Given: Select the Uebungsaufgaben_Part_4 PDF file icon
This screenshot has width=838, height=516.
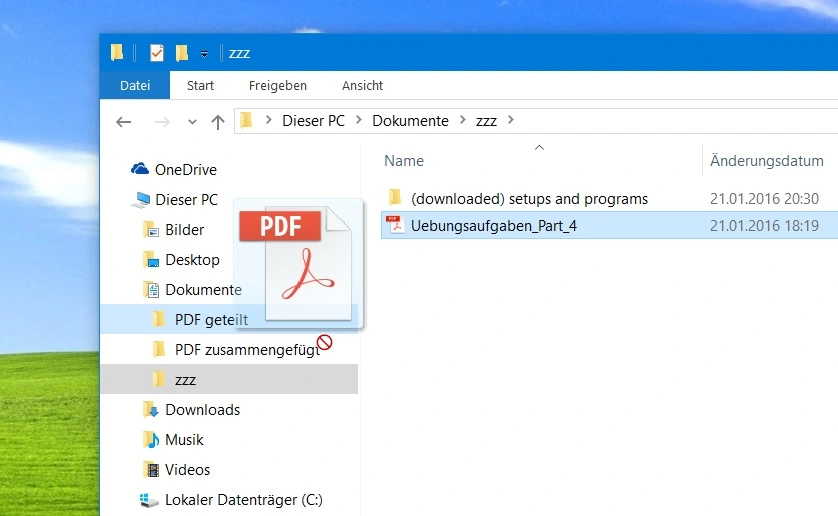Looking at the screenshot, I should click(x=394, y=226).
